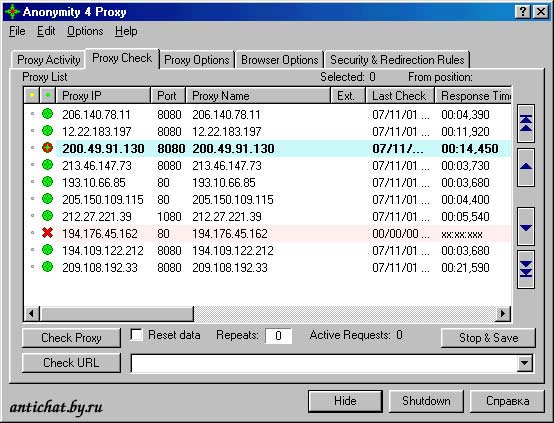This screenshot has height=423, width=554.
Task: Move selected proxy up one position
Action: [x=526, y=167]
